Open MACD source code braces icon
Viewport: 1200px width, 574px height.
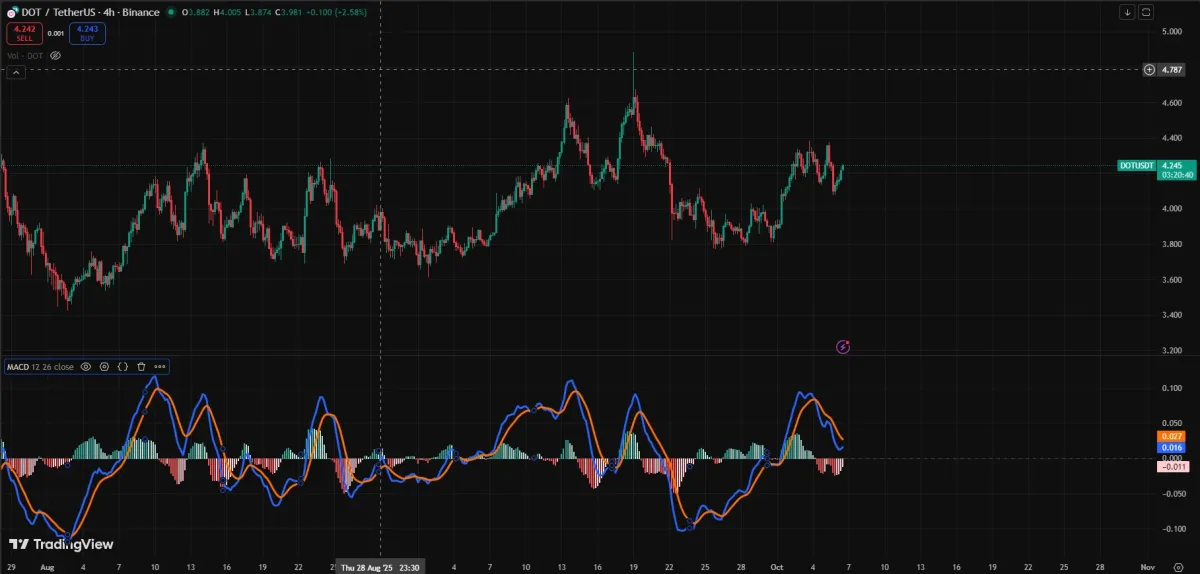click(122, 367)
